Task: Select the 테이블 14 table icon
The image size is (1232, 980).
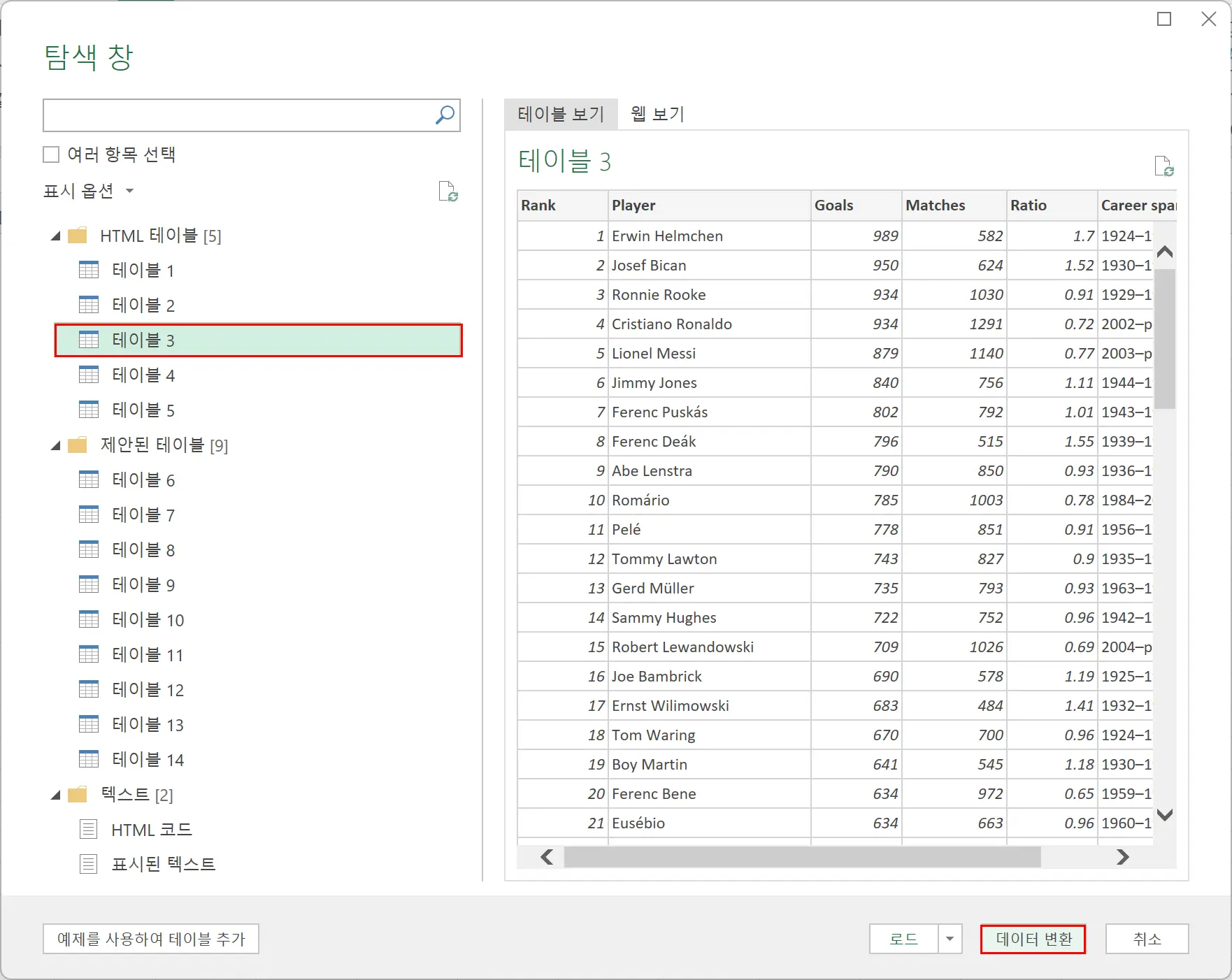Action: tap(89, 759)
